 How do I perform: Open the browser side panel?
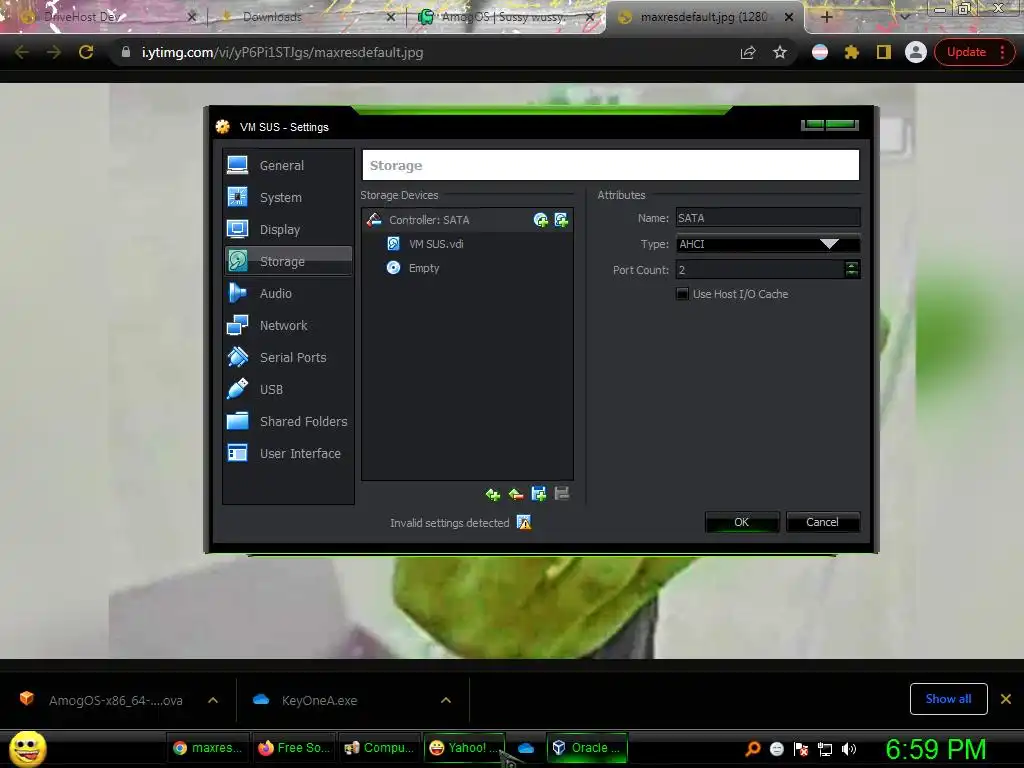[x=884, y=52]
